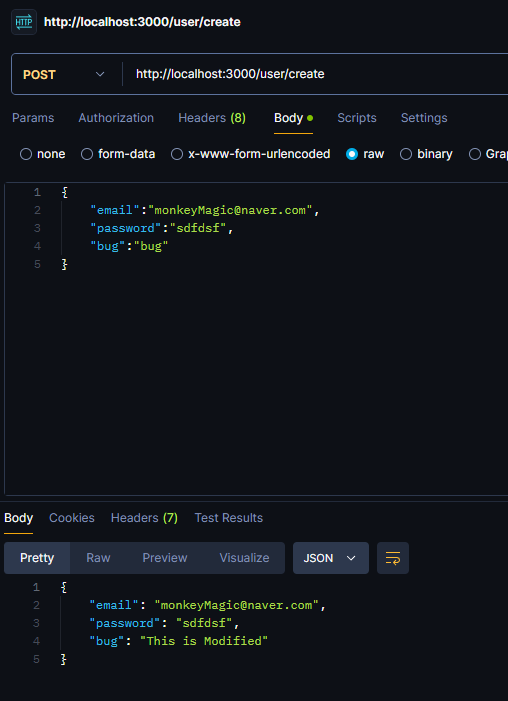
Task: Toggle the word wrap icon in response
Action: point(393,558)
